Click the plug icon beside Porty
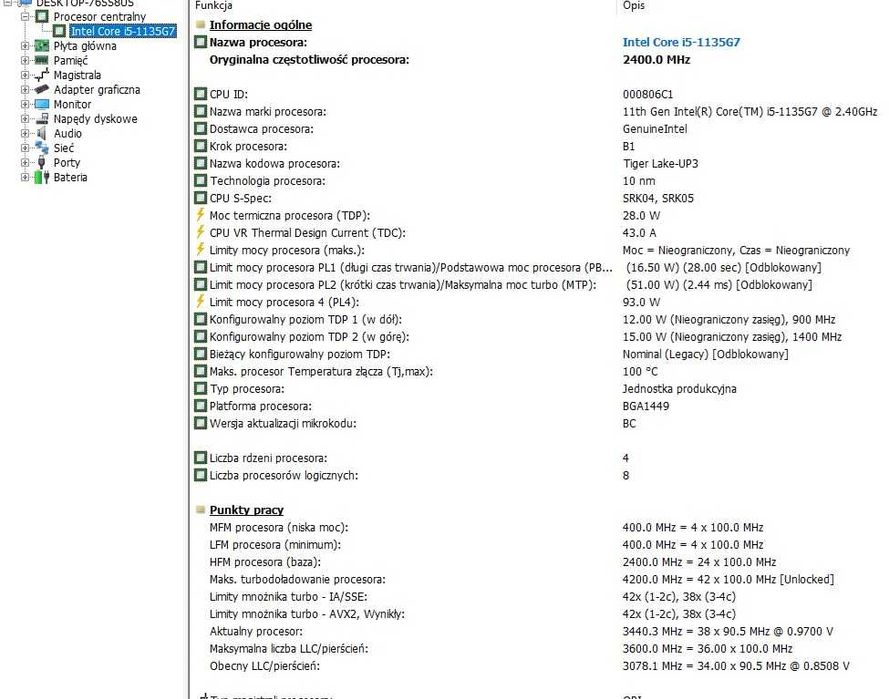The image size is (889, 699). coord(41,163)
